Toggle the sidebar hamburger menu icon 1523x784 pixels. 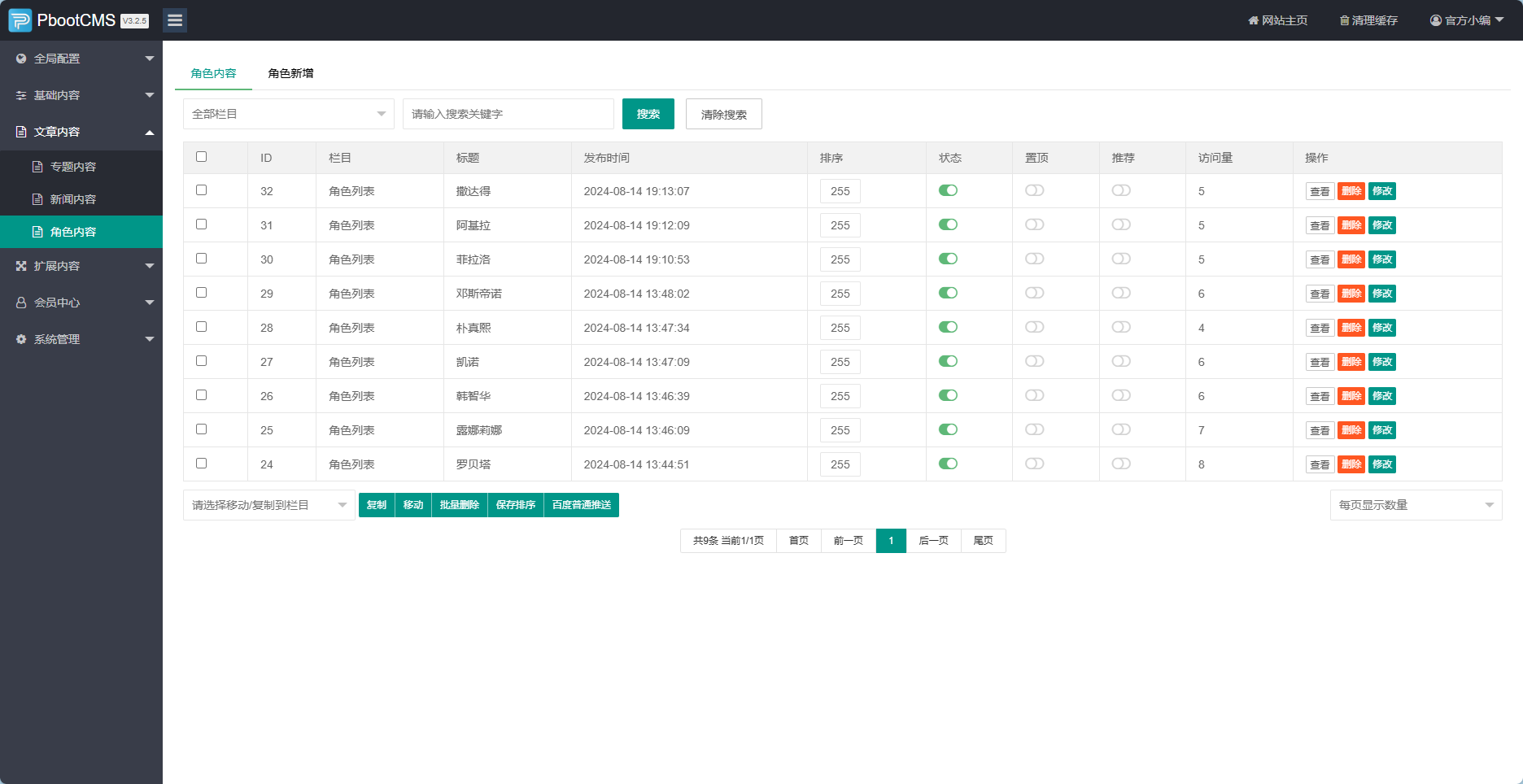click(x=175, y=20)
